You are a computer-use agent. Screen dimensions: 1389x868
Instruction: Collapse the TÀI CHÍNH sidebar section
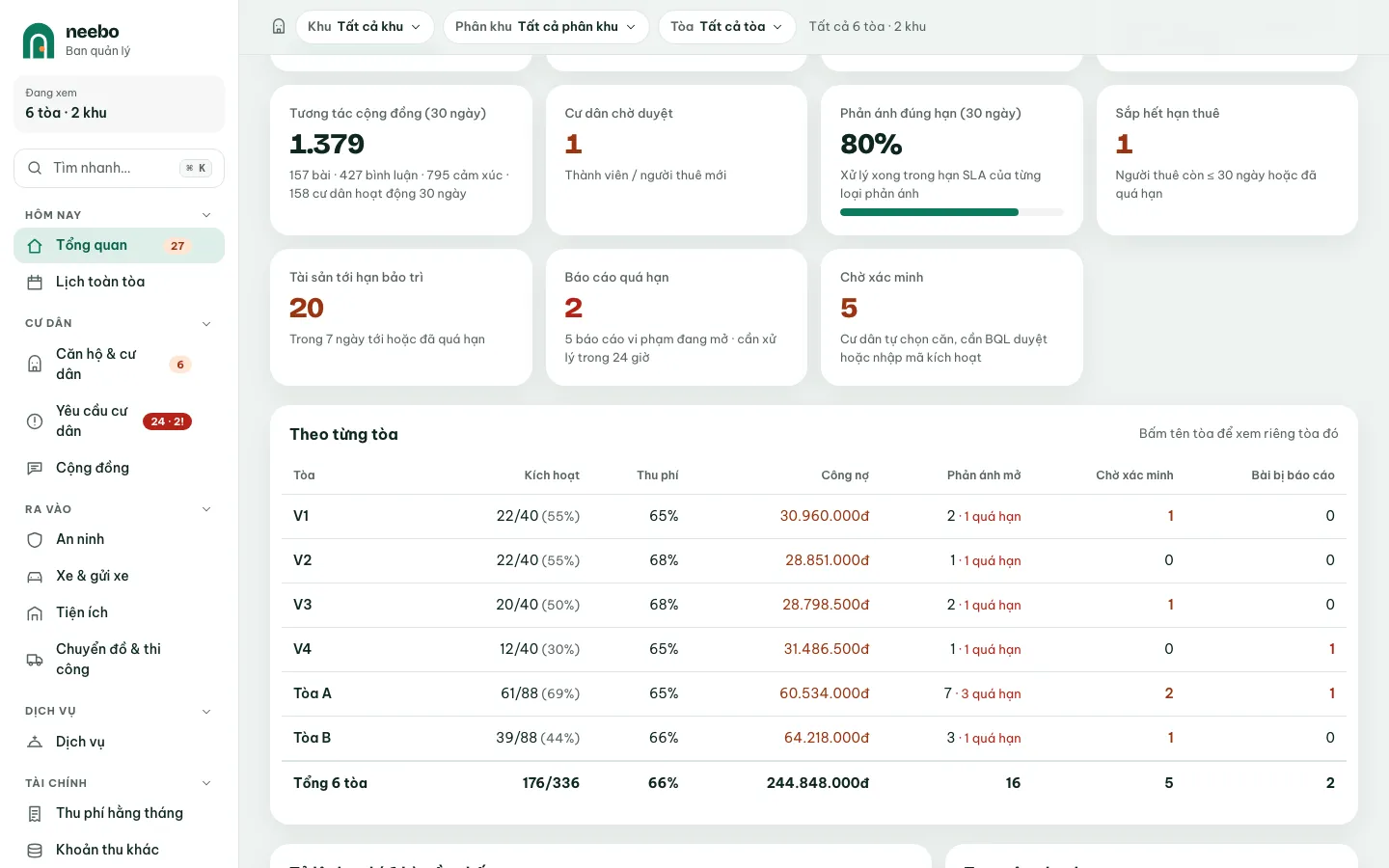[206, 783]
